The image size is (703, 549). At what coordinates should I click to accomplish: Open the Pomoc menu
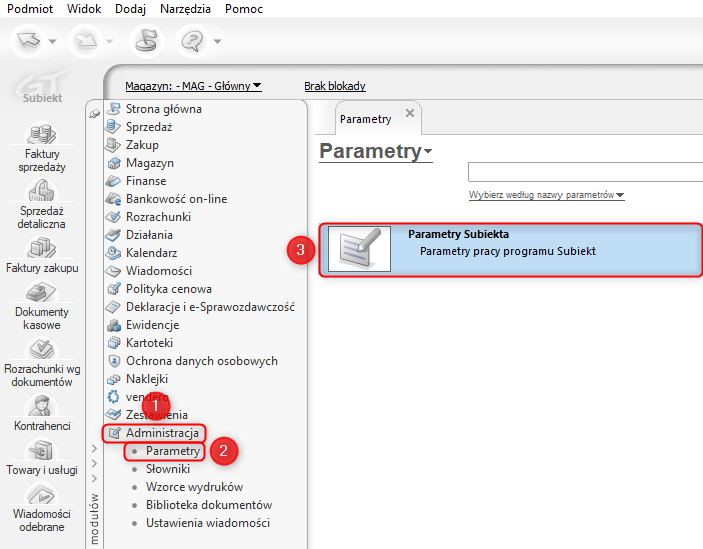coord(244,9)
